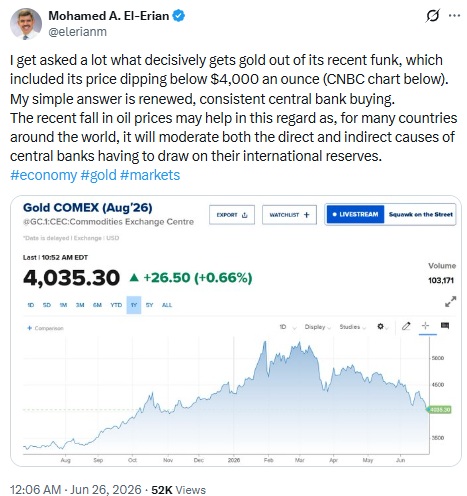Add a Comparison to chart
467x496 pixels.
click(x=45, y=328)
